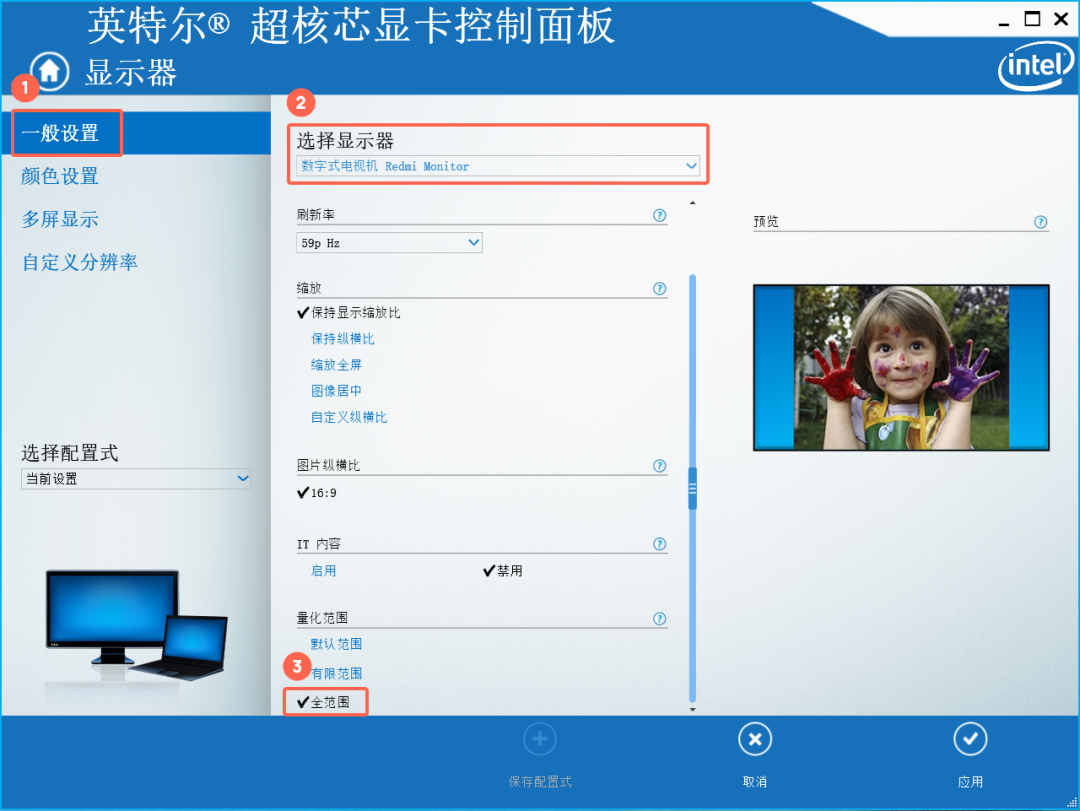Open the 一般设置 tab
Viewport: 1080px width, 811px height.
pyautogui.click(x=135, y=133)
